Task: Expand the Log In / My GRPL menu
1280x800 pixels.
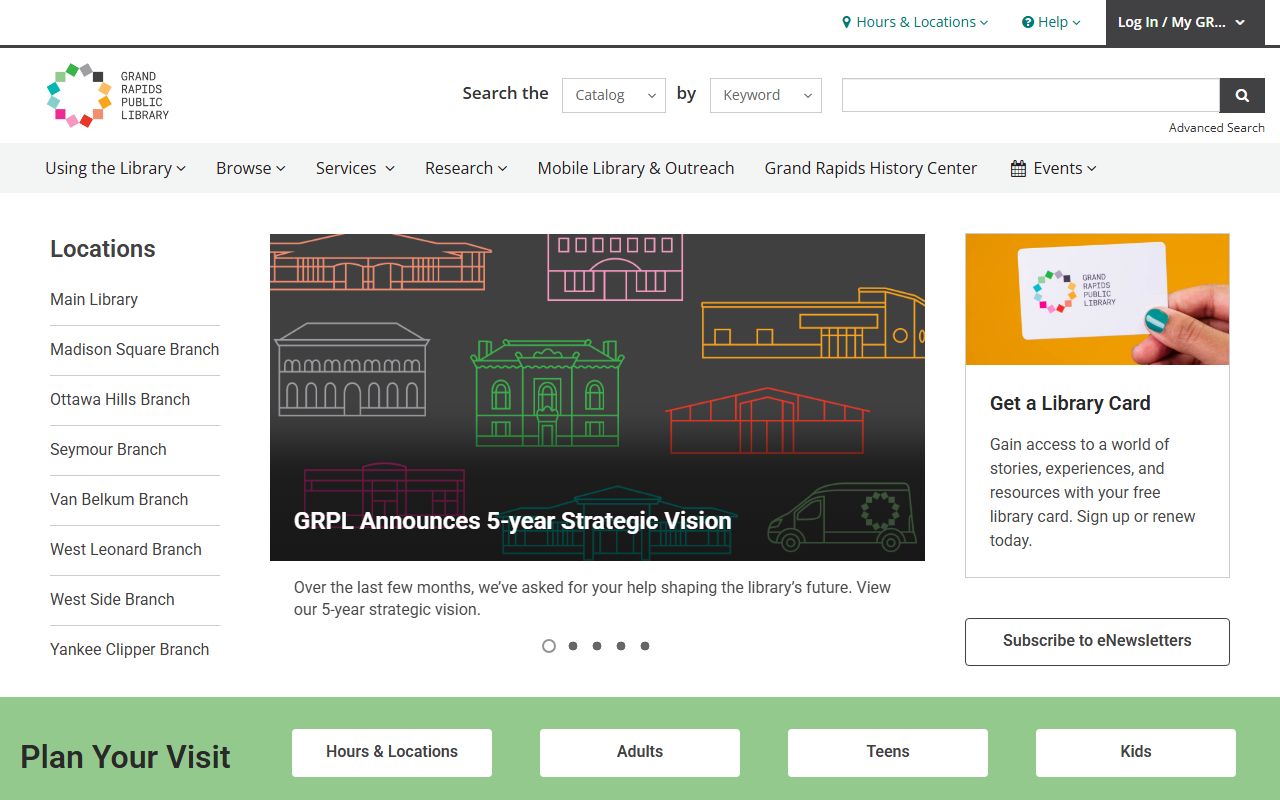Action: tap(1181, 22)
